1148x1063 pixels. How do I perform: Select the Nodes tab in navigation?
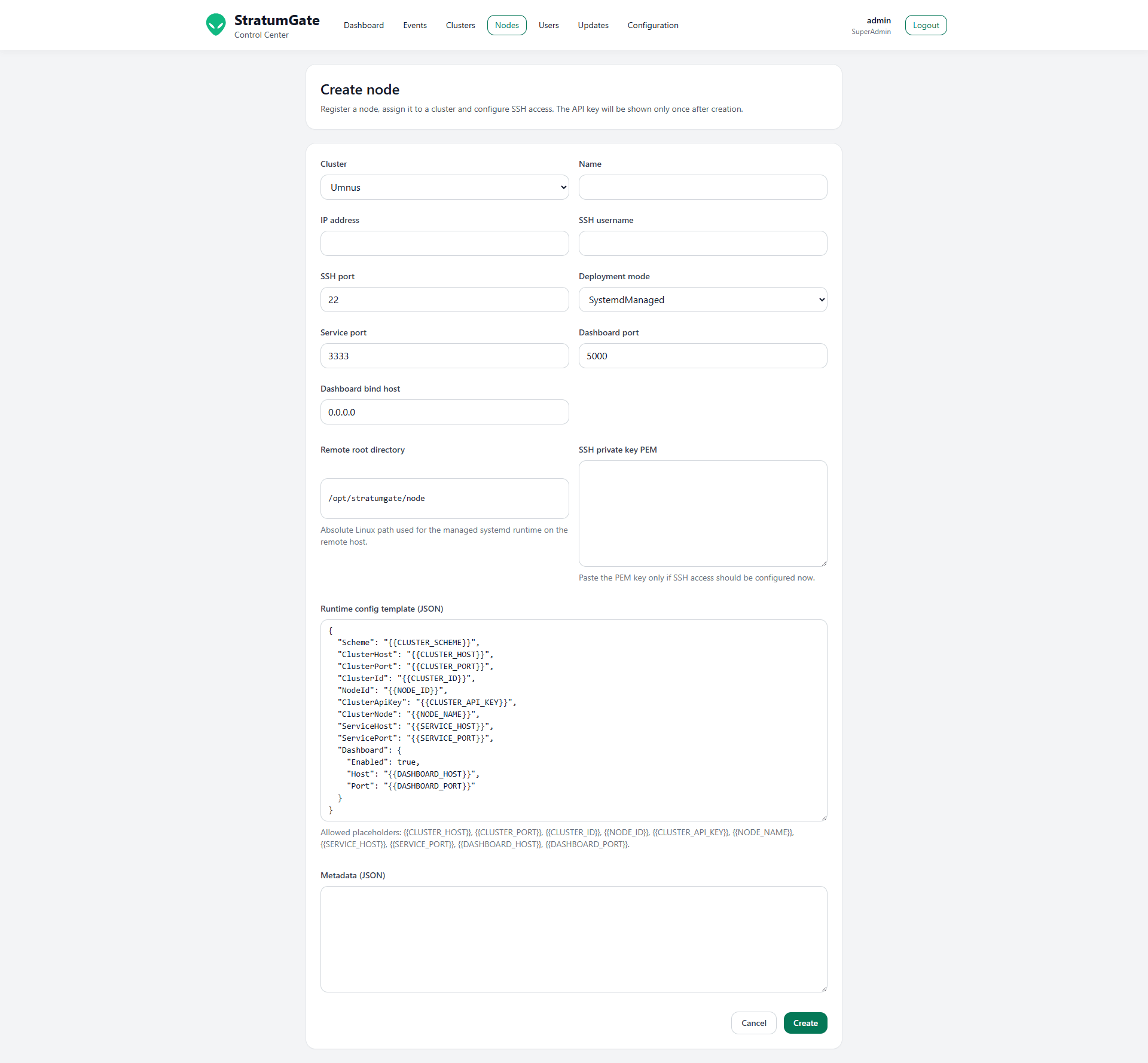coord(506,25)
